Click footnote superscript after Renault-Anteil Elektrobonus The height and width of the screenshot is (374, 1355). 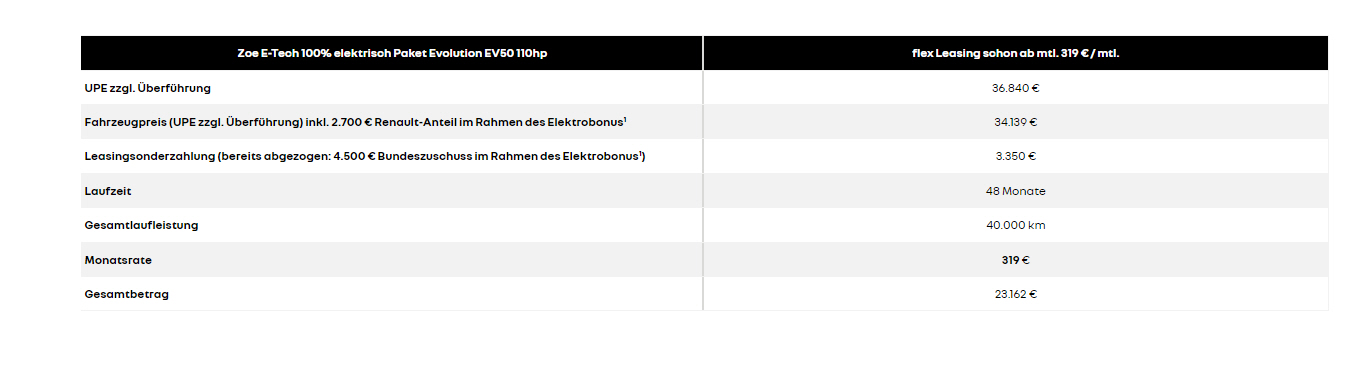pos(625,119)
